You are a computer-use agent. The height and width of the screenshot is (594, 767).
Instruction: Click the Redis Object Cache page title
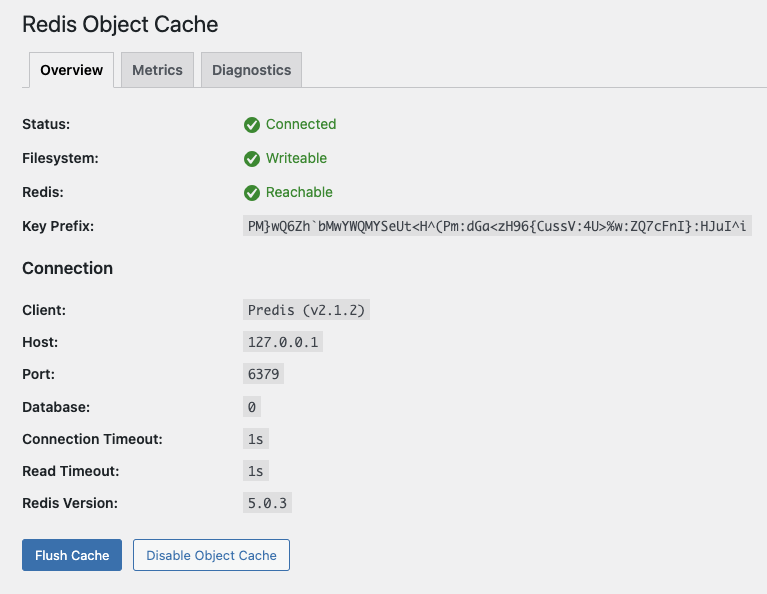point(120,24)
